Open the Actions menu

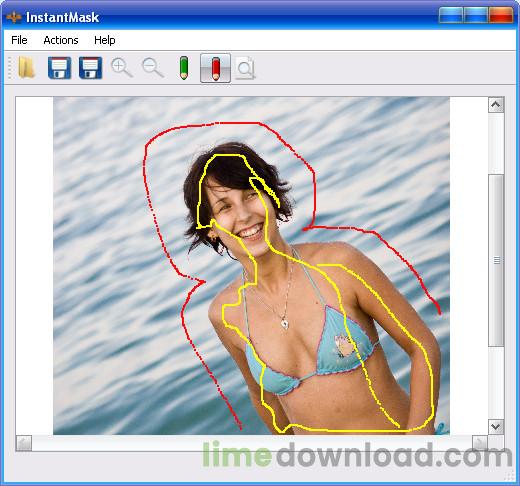pos(61,40)
